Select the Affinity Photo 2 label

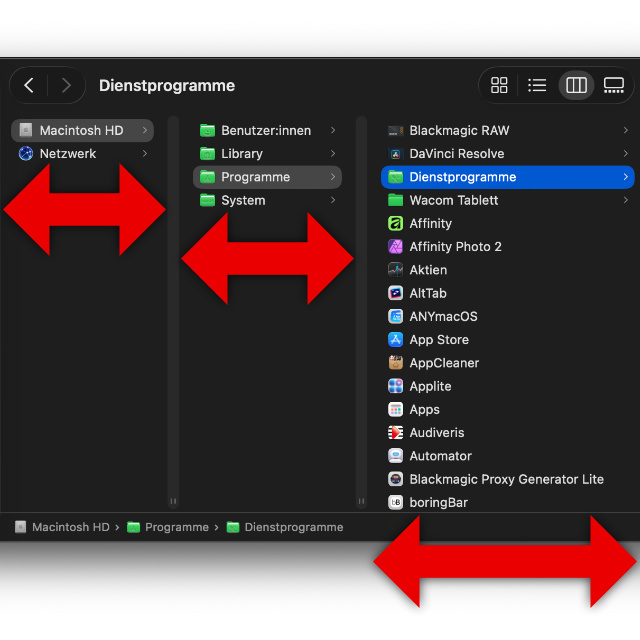(456, 247)
